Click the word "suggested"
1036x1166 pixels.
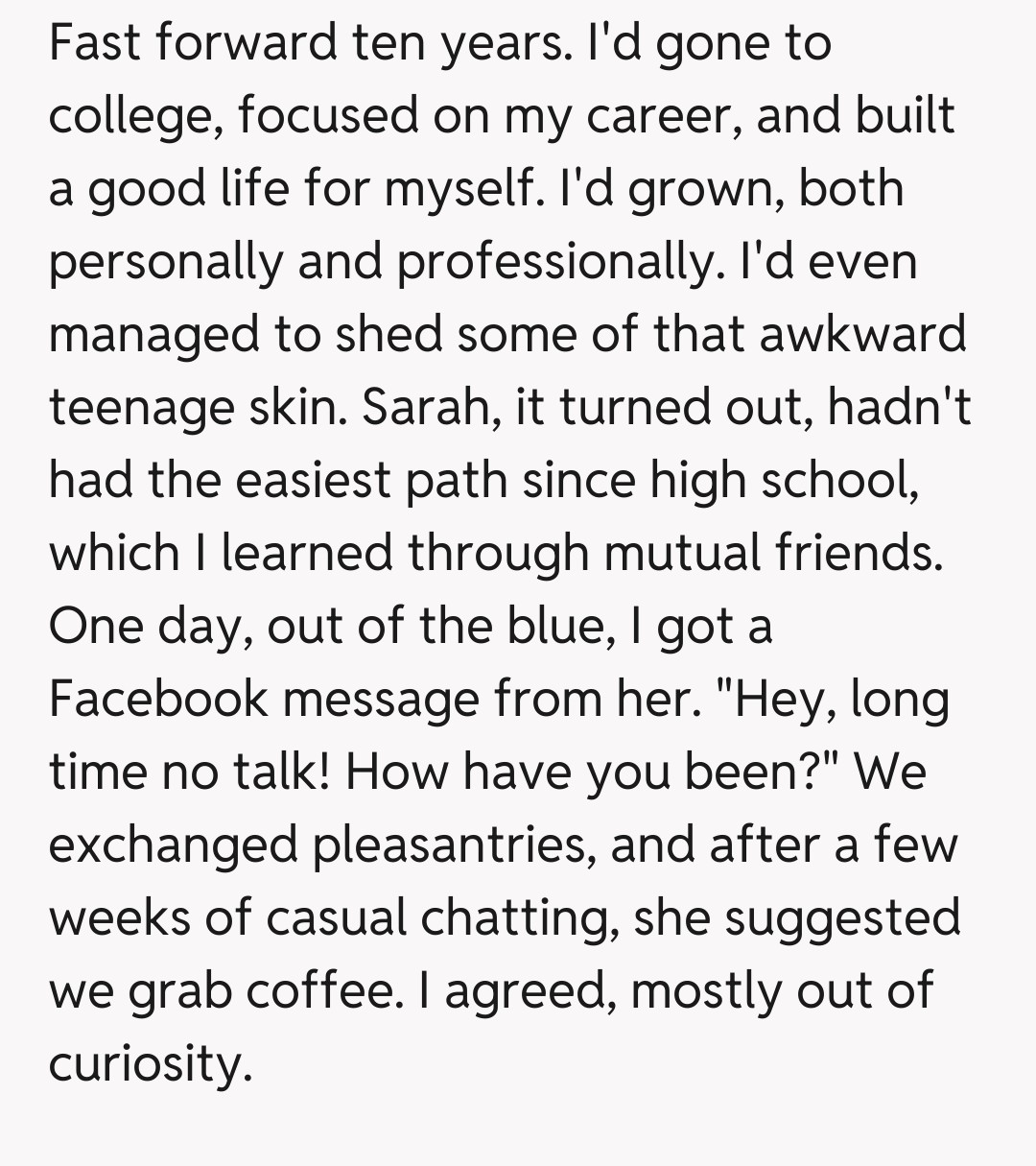842,918
